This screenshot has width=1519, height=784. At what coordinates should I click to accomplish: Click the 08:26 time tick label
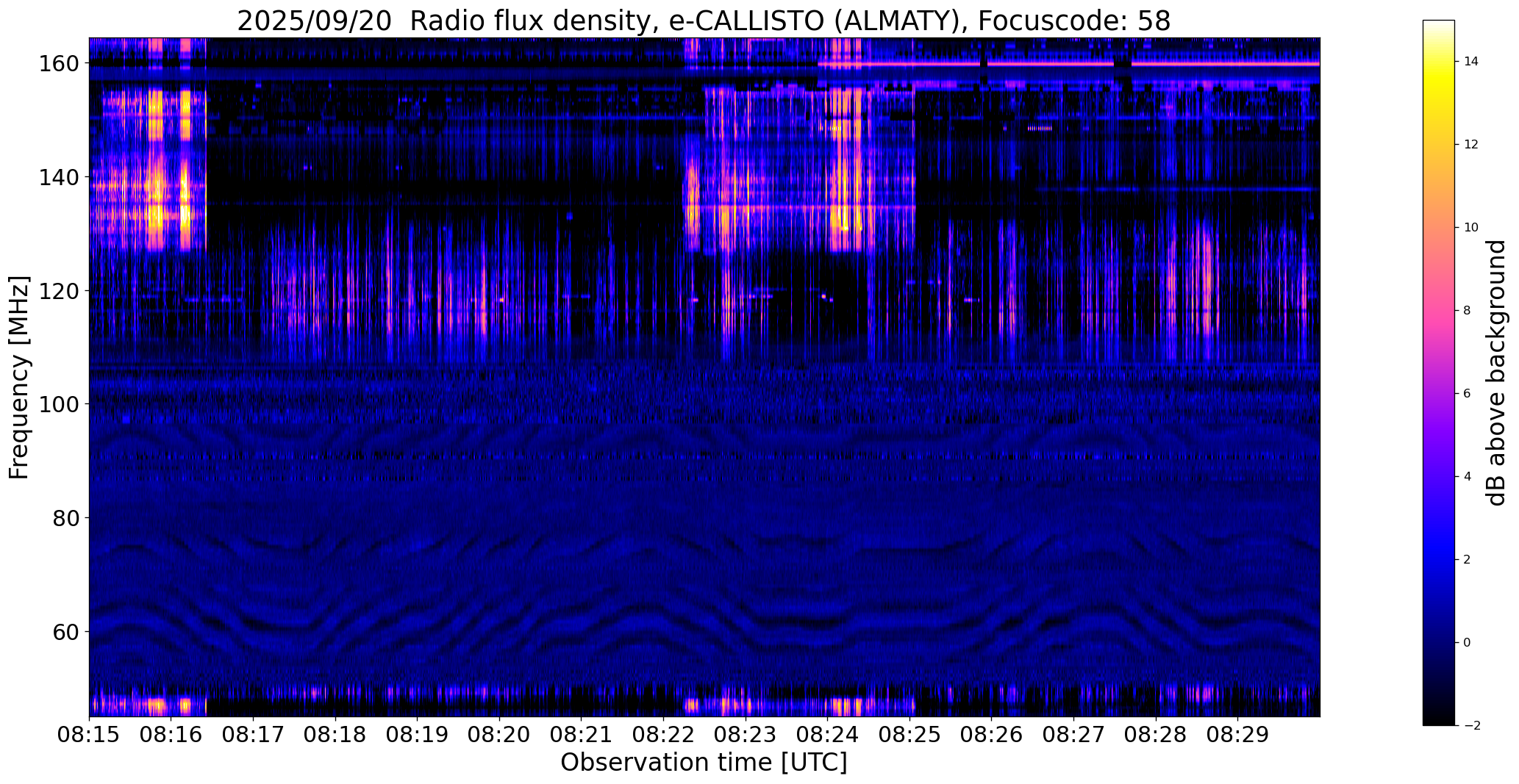[x=992, y=736]
